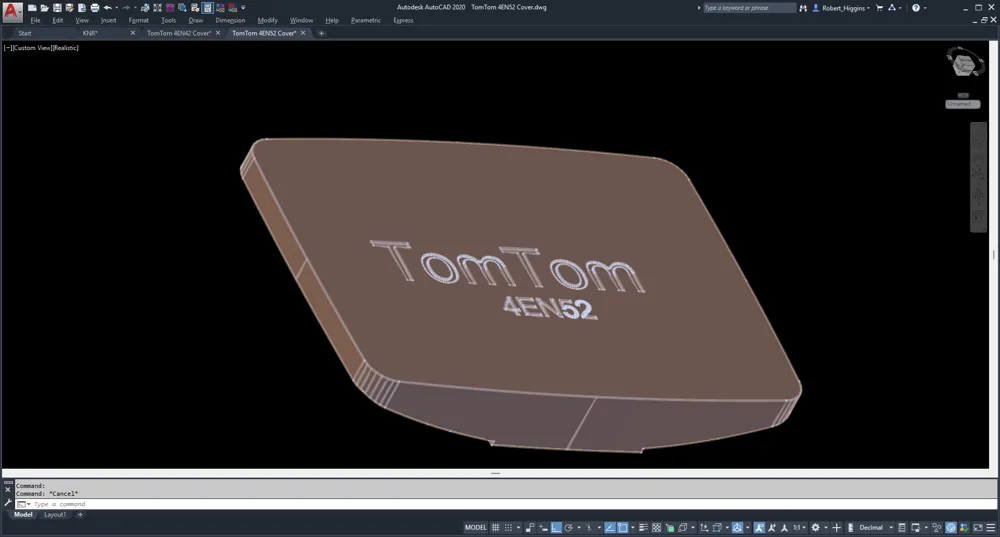
Task: Open the File menu
Action: [x=35, y=20]
